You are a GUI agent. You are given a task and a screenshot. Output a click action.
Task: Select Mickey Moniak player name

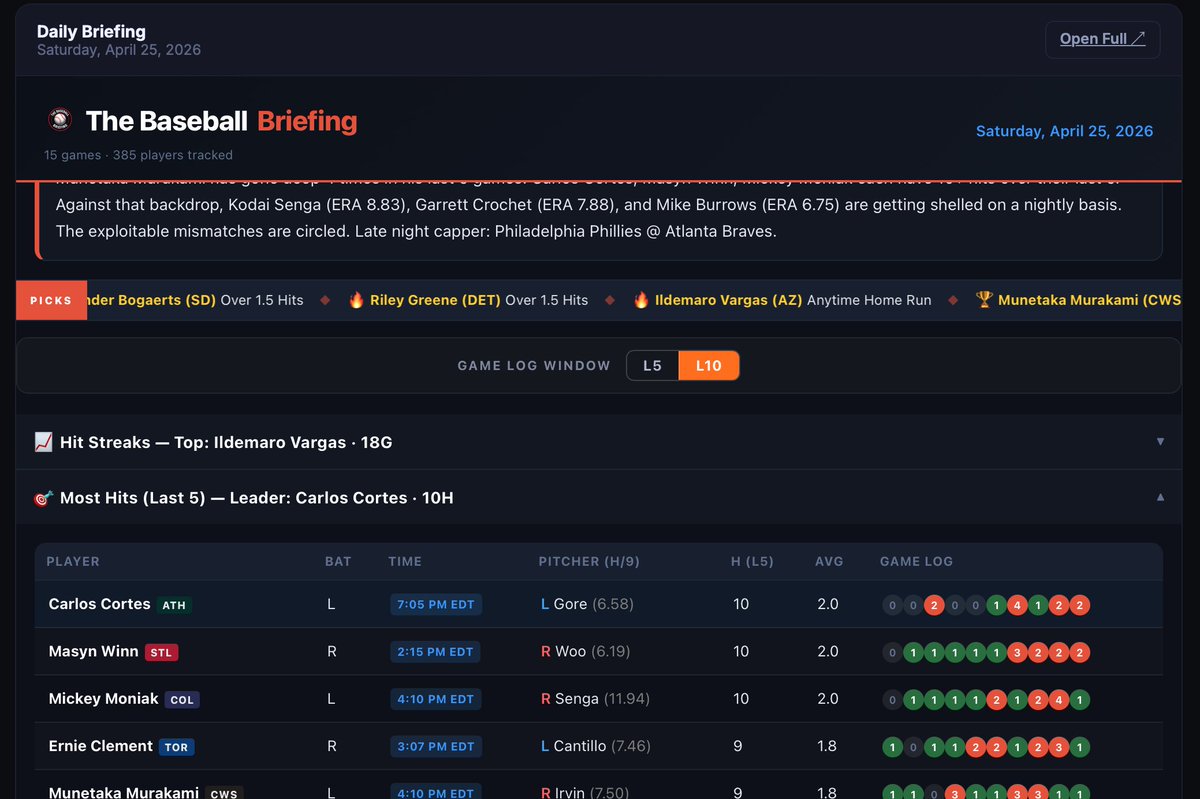(x=103, y=699)
